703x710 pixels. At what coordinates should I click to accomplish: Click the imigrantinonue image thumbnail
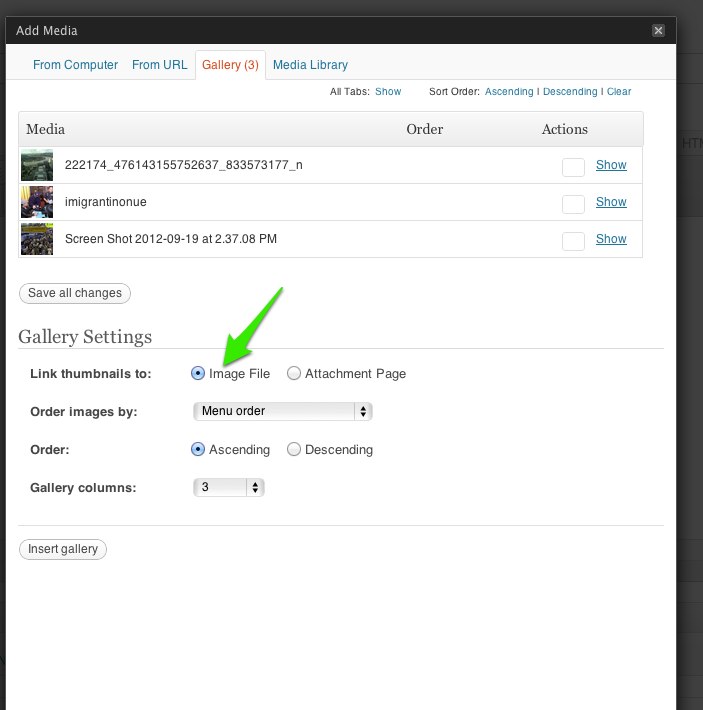pyautogui.click(x=37, y=202)
